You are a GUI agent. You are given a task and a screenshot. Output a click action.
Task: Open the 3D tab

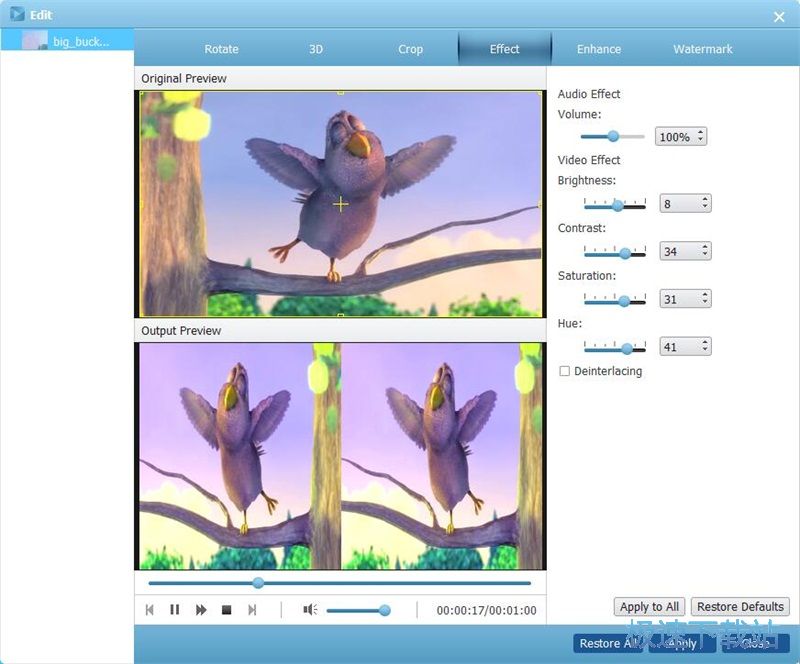[x=316, y=49]
